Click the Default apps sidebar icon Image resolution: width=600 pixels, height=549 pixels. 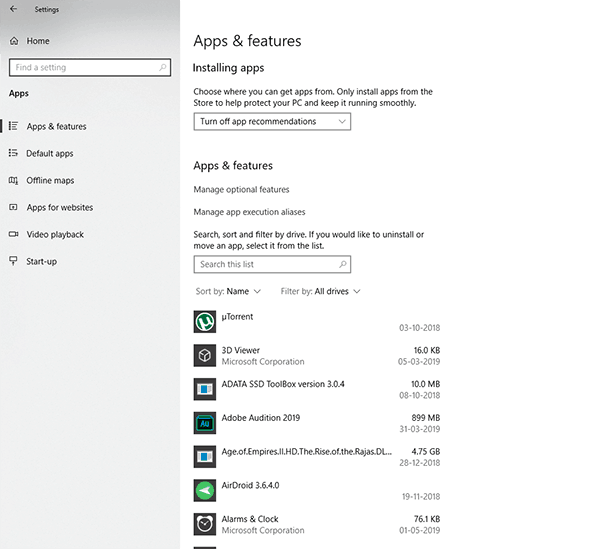pos(13,153)
